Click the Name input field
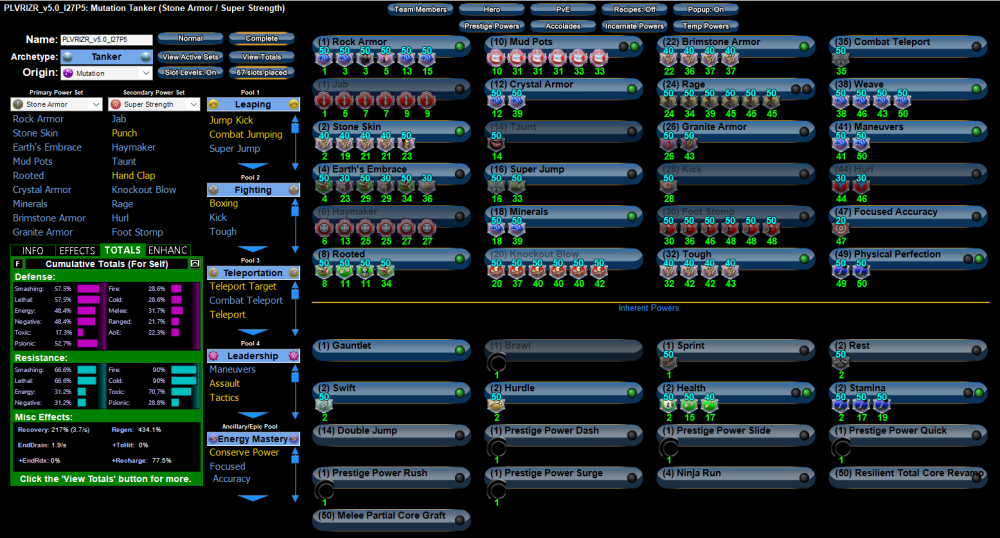This screenshot has height=538, width=1000. (x=106, y=39)
